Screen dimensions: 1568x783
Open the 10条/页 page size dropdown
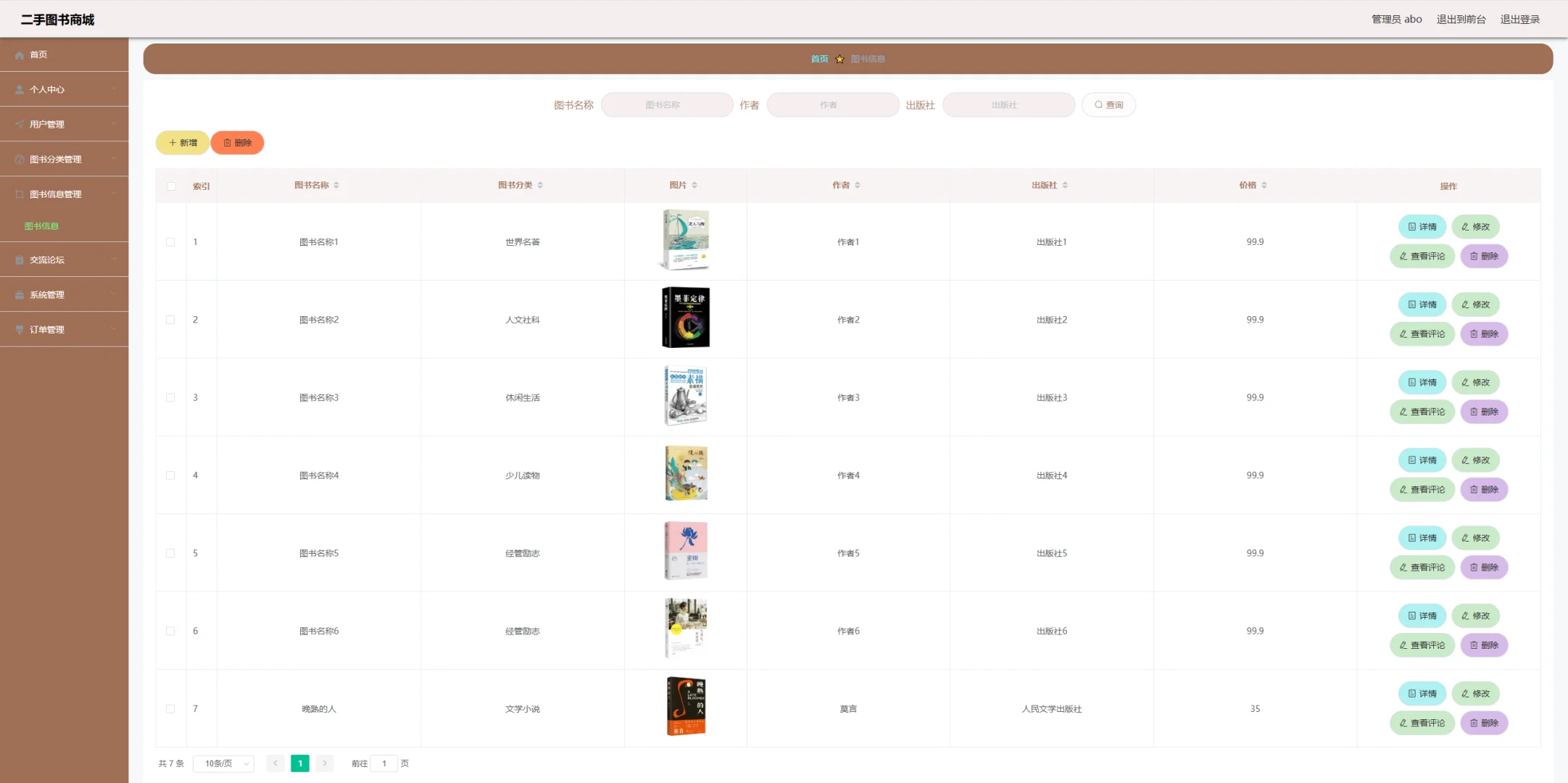223,763
